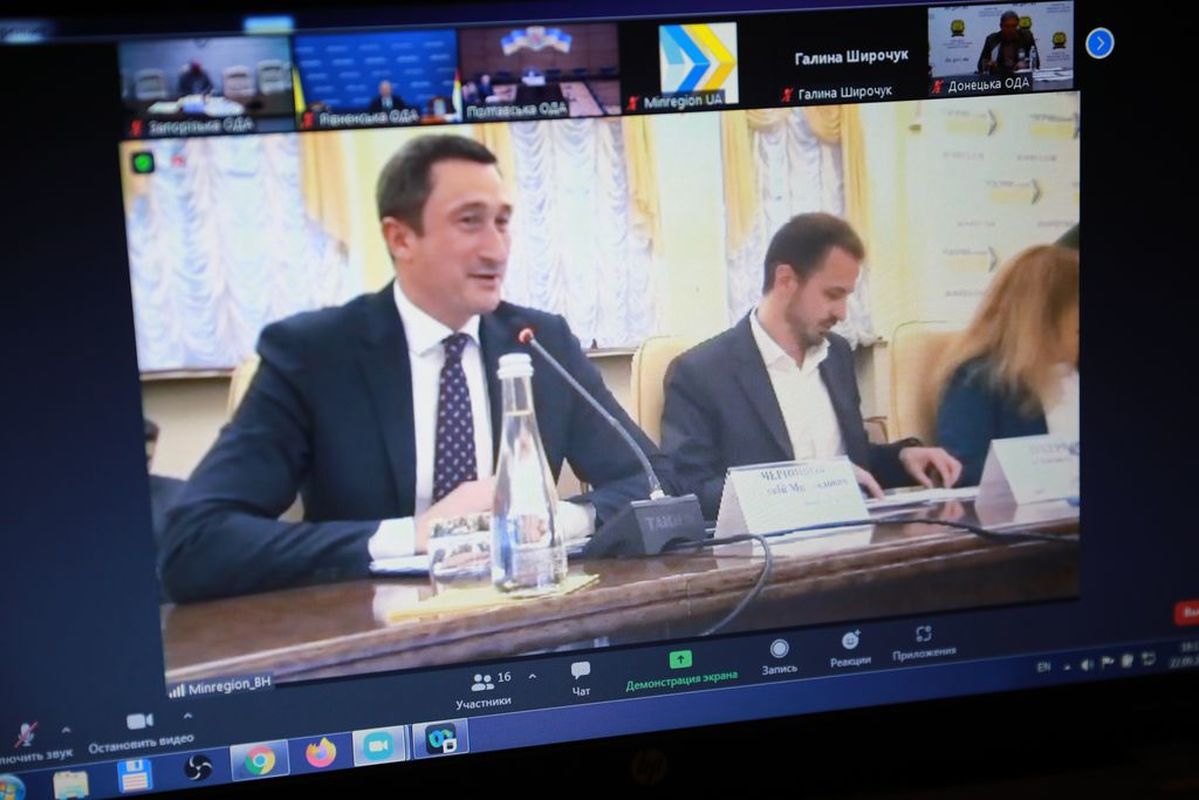Open video options arrow beside camera
The height and width of the screenshot is (800, 1199).
coord(187,717)
